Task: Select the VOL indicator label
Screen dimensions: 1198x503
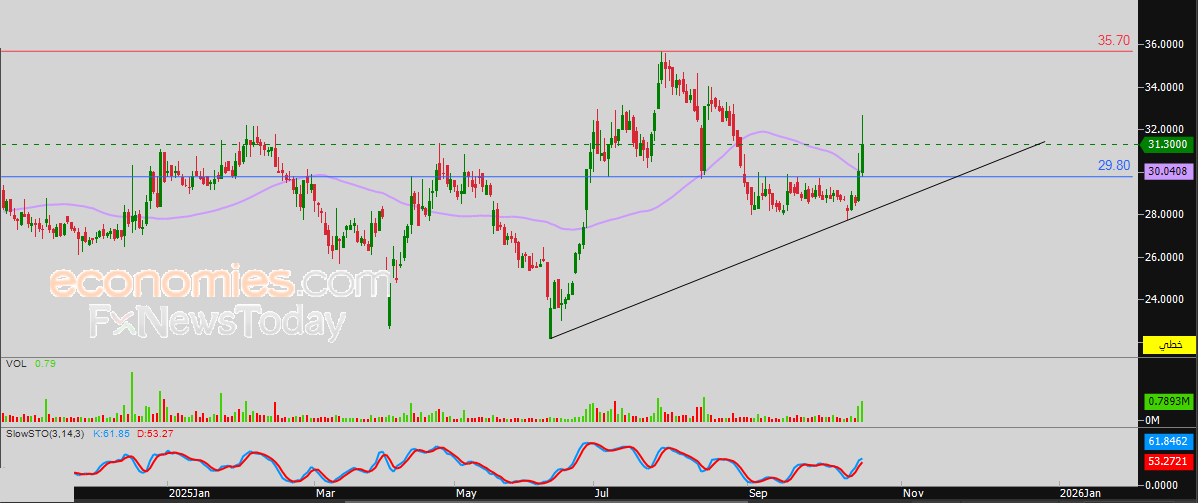Action: coord(17,364)
